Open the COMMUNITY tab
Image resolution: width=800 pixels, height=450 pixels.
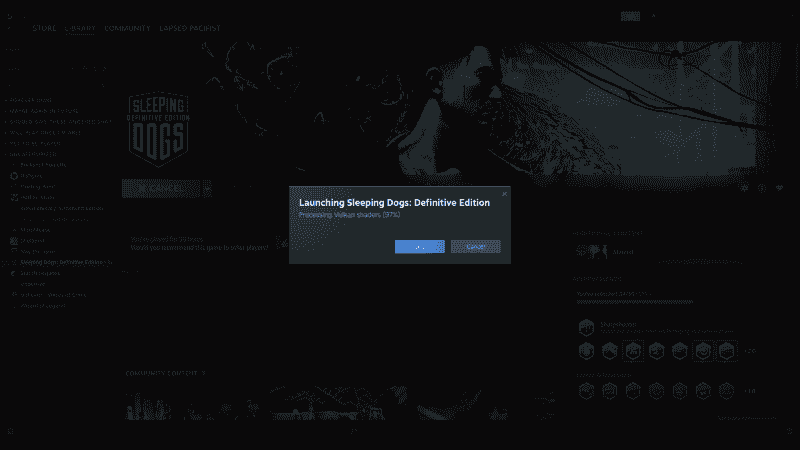tap(128, 28)
